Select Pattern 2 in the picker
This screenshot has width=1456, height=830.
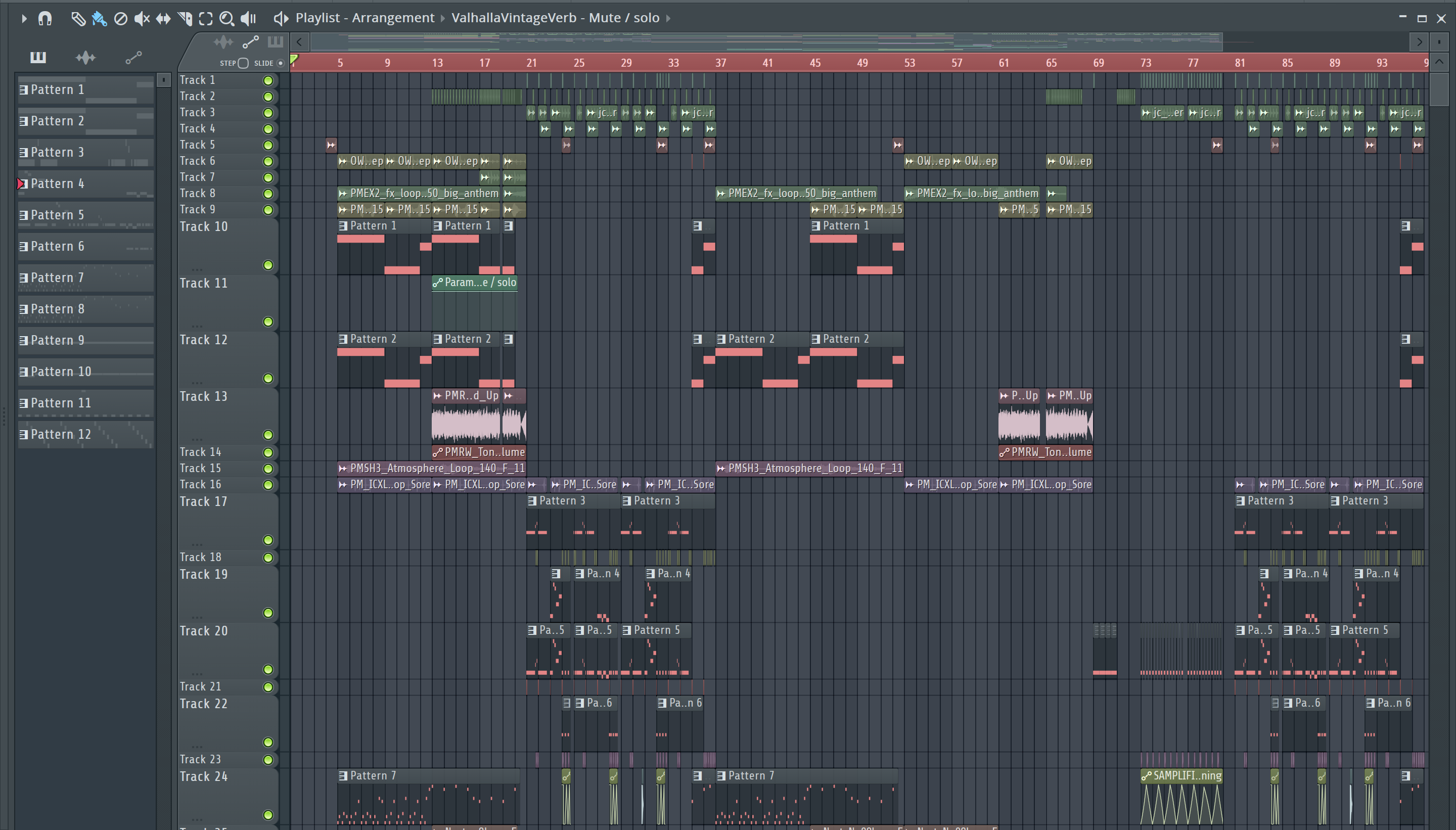coord(85,121)
